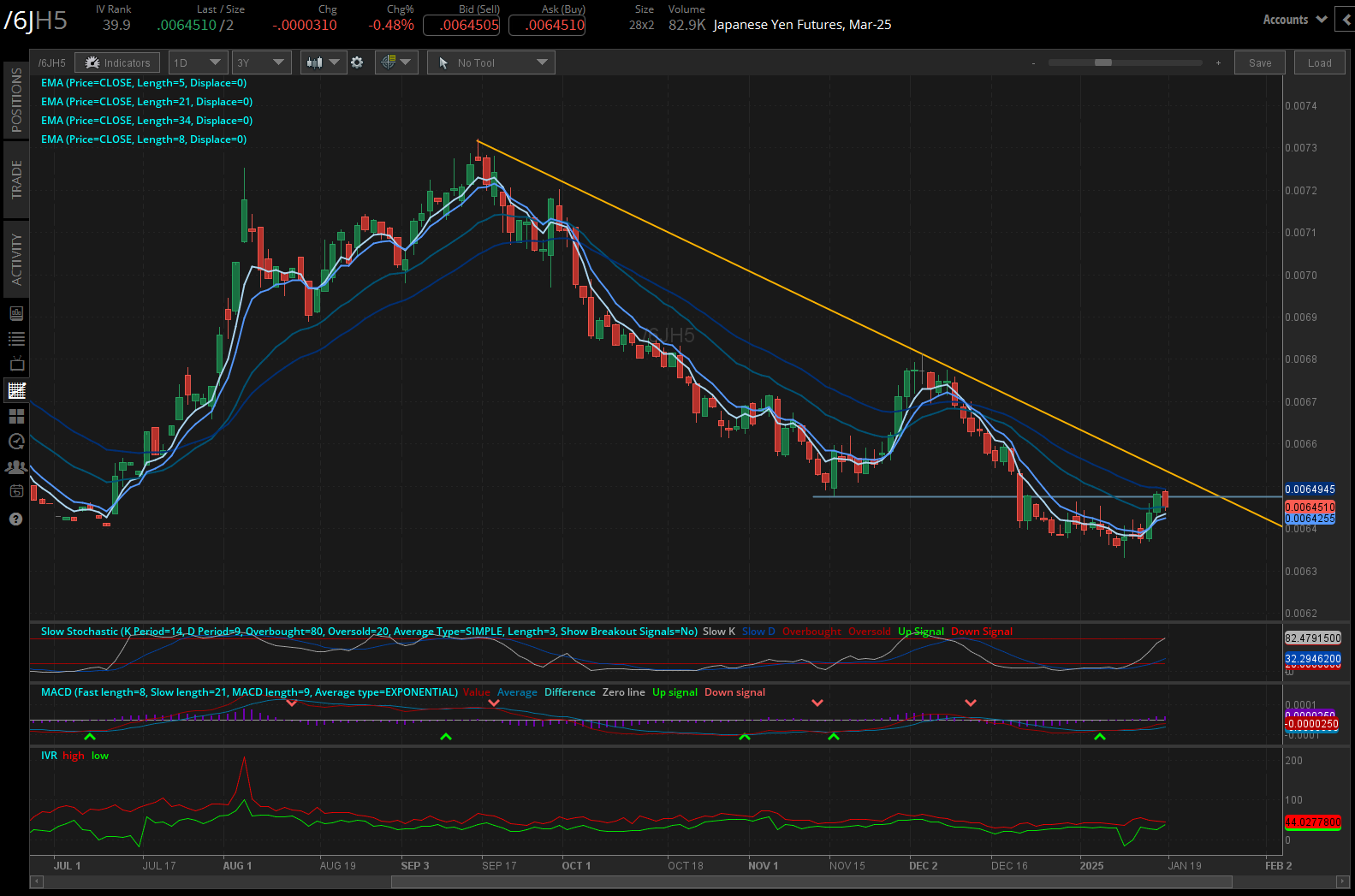The height and width of the screenshot is (896, 1355).
Task: Switch to the POSITIONS side tab
Action: pyautogui.click(x=16, y=100)
